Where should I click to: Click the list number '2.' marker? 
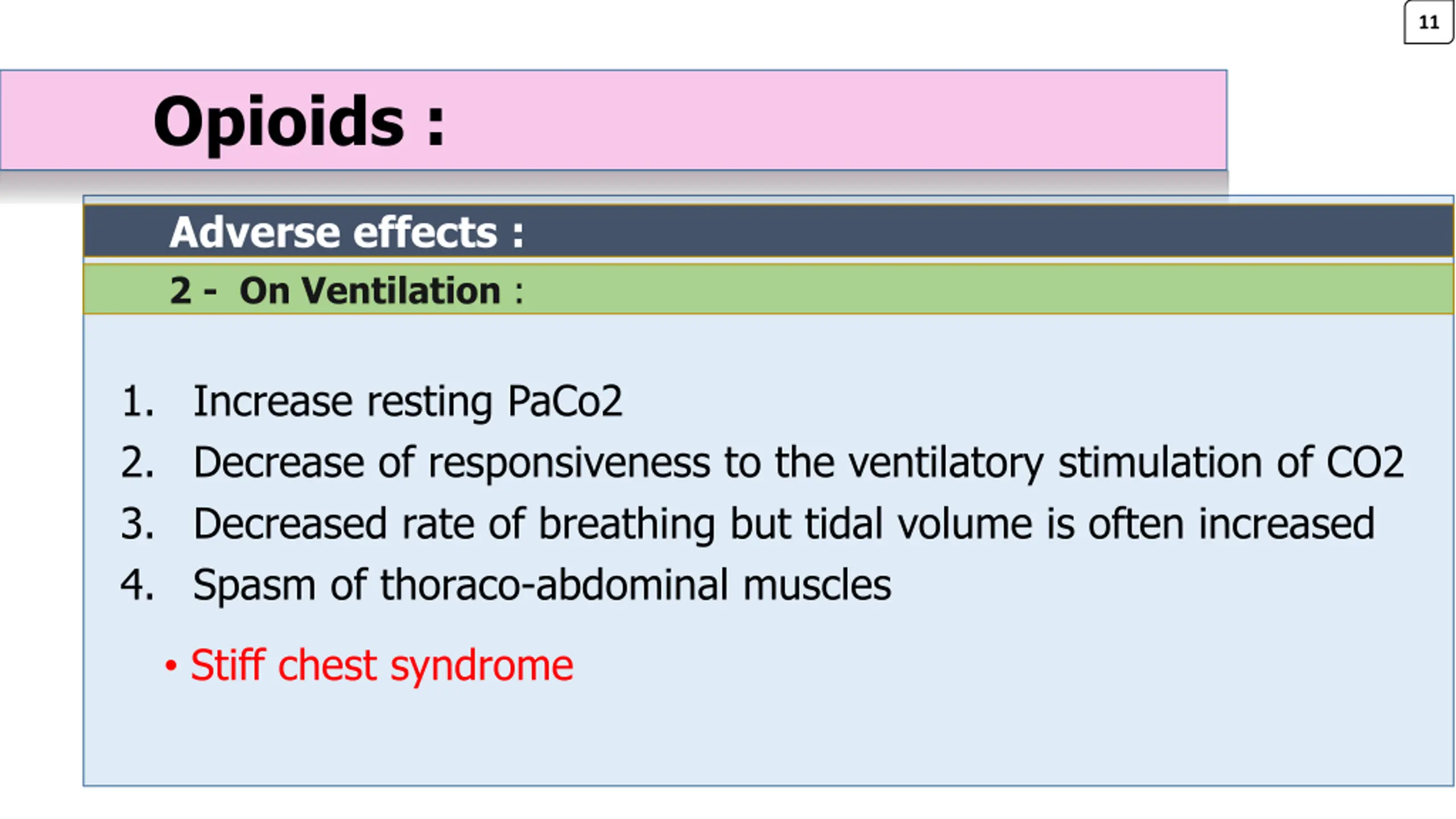click(137, 462)
